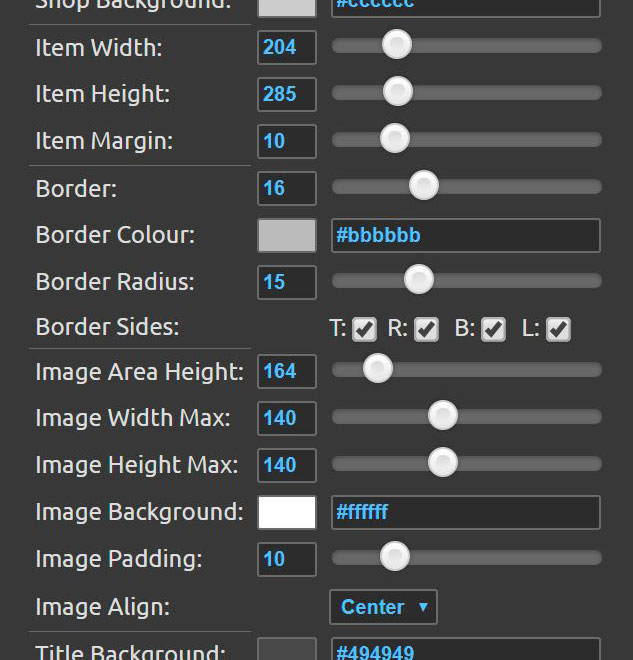Toggle the right border side checkbox
Screen dimensions: 633x660
(427, 328)
